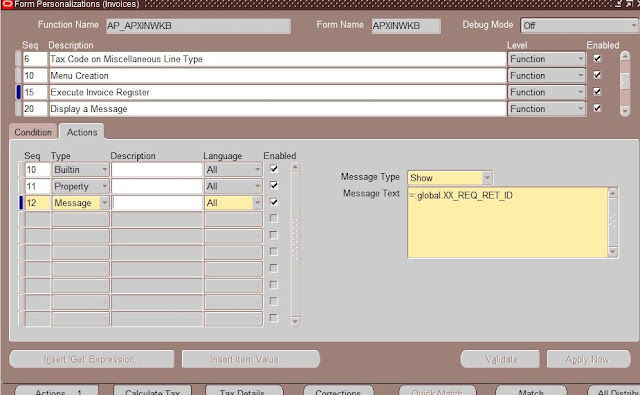The width and height of the screenshot is (640, 395).
Task: Click the Form Name field
Action: 406,26
